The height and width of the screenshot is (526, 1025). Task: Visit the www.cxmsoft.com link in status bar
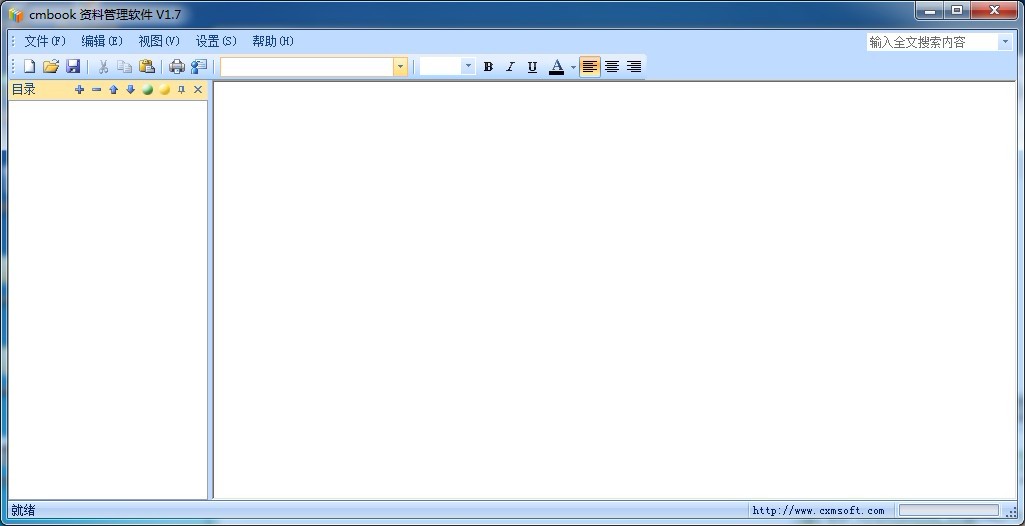tap(818, 511)
